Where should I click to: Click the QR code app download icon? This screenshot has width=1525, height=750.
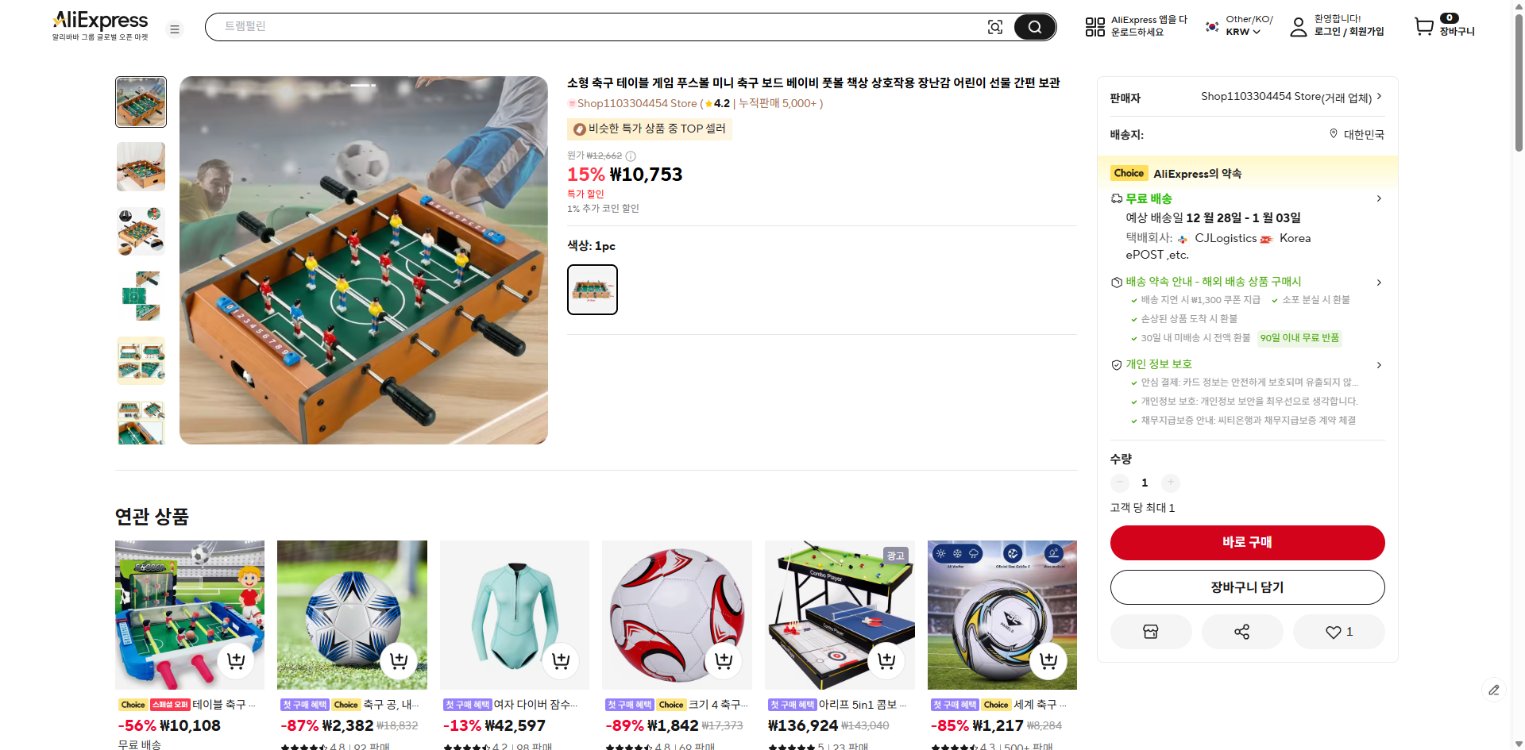click(x=1095, y=27)
